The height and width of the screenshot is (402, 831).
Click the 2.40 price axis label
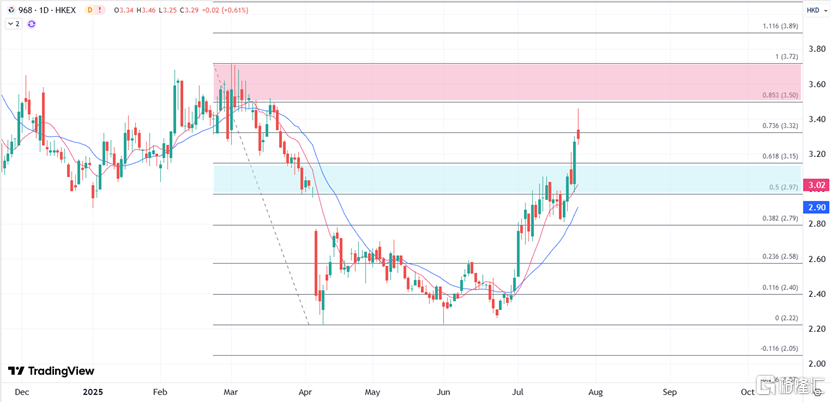(816, 294)
